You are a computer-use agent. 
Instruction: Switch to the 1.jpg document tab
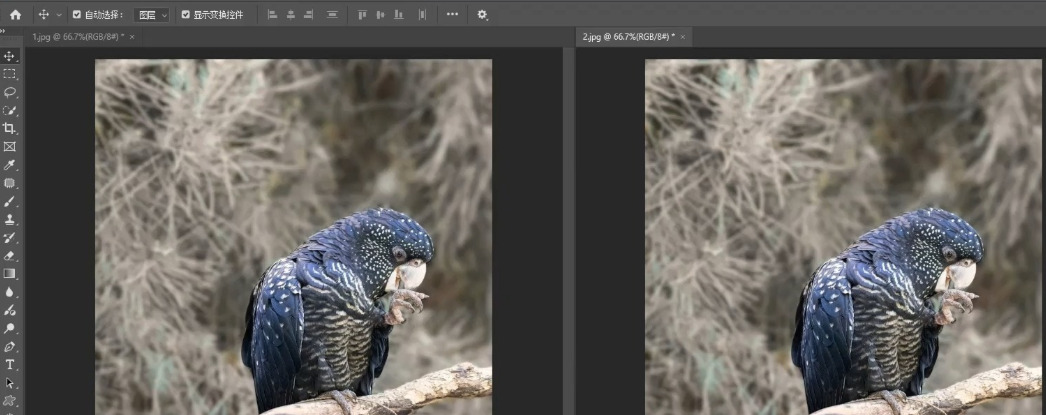(x=76, y=37)
